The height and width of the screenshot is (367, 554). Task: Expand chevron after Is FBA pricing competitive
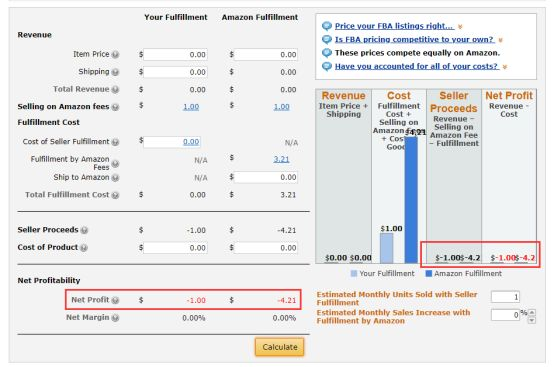tap(500, 40)
